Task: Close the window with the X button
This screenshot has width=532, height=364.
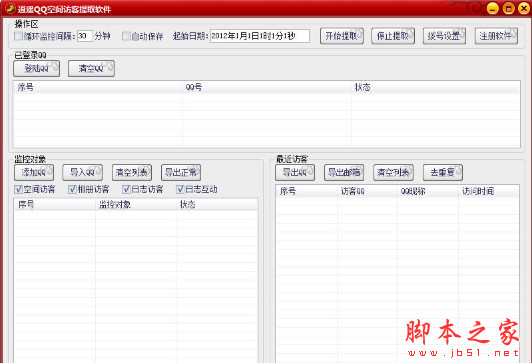Action: pos(524,8)
